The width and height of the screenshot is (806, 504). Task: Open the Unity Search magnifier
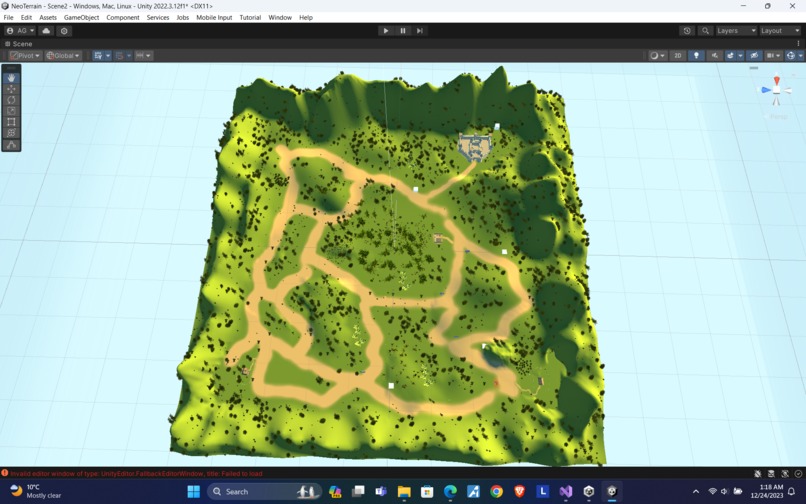[x=705, y=31]
